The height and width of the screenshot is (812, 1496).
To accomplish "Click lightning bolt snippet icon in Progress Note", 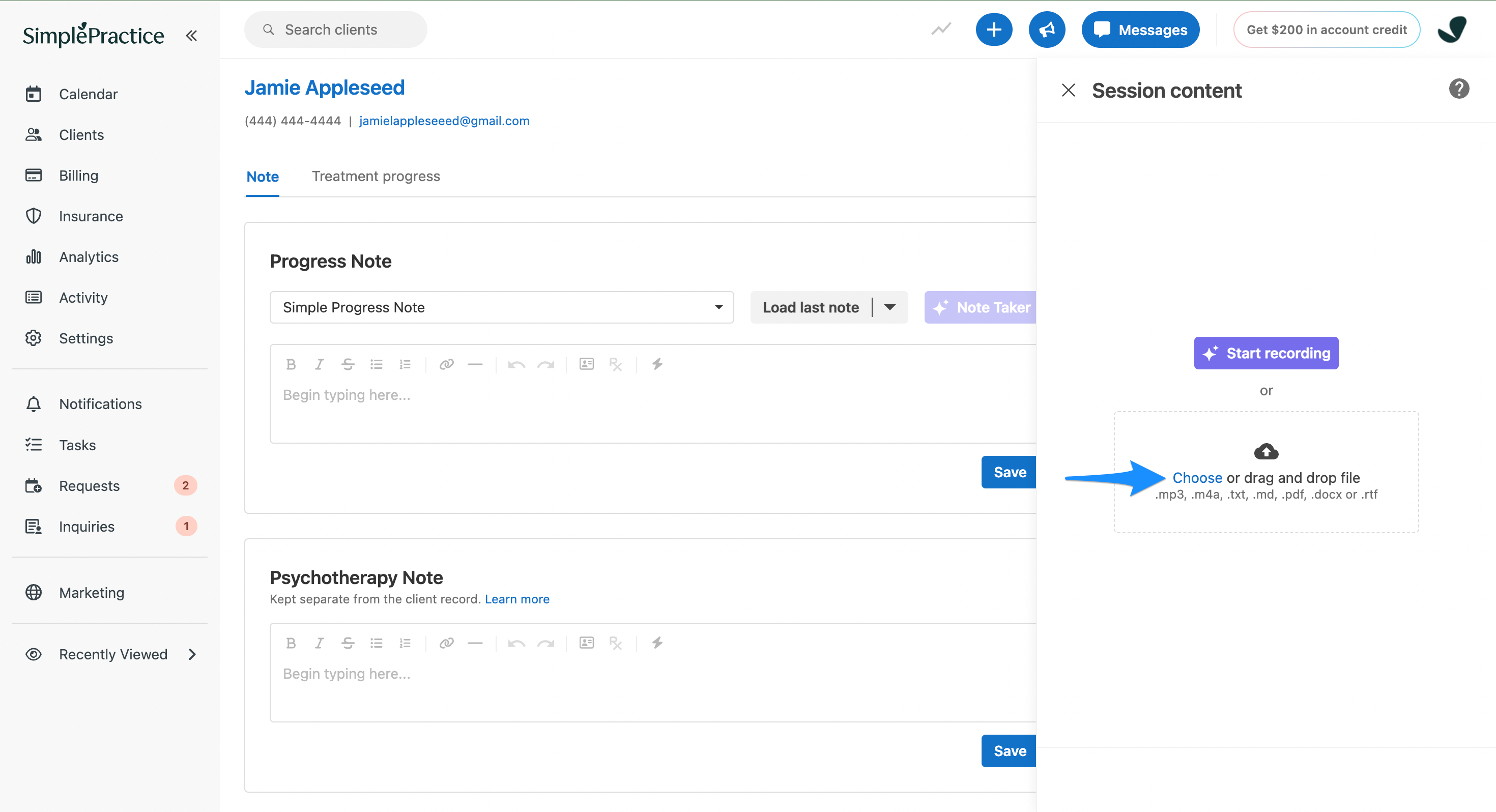I will tap(657, 364).
